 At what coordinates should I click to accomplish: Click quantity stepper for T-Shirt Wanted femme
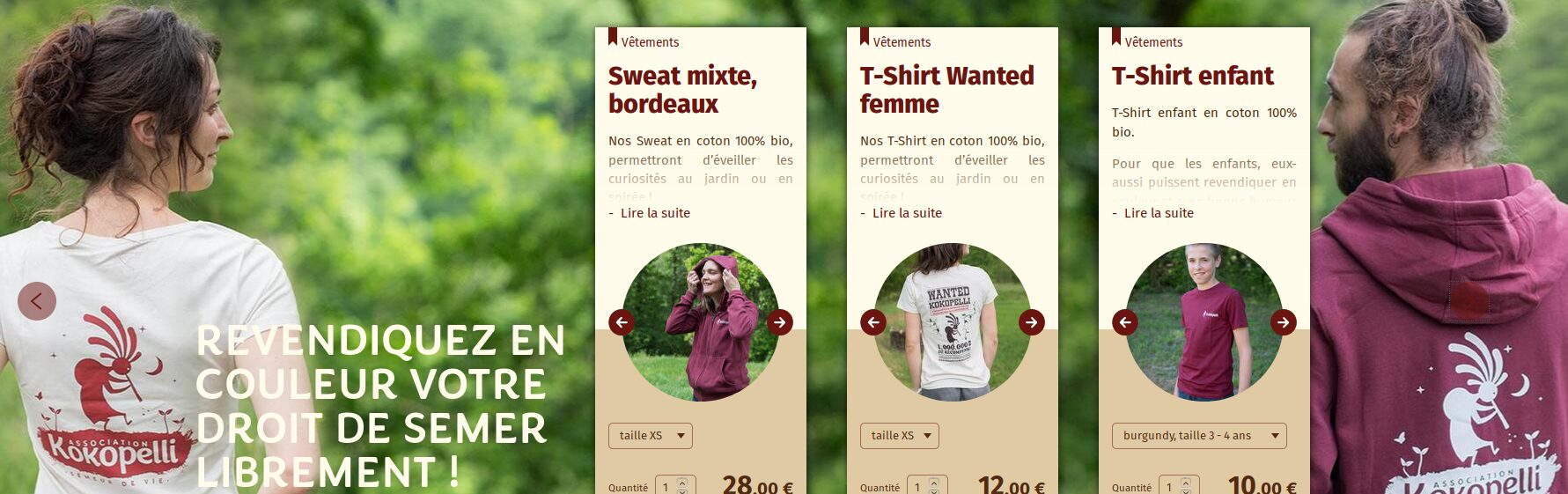click(x=934, y=486)
